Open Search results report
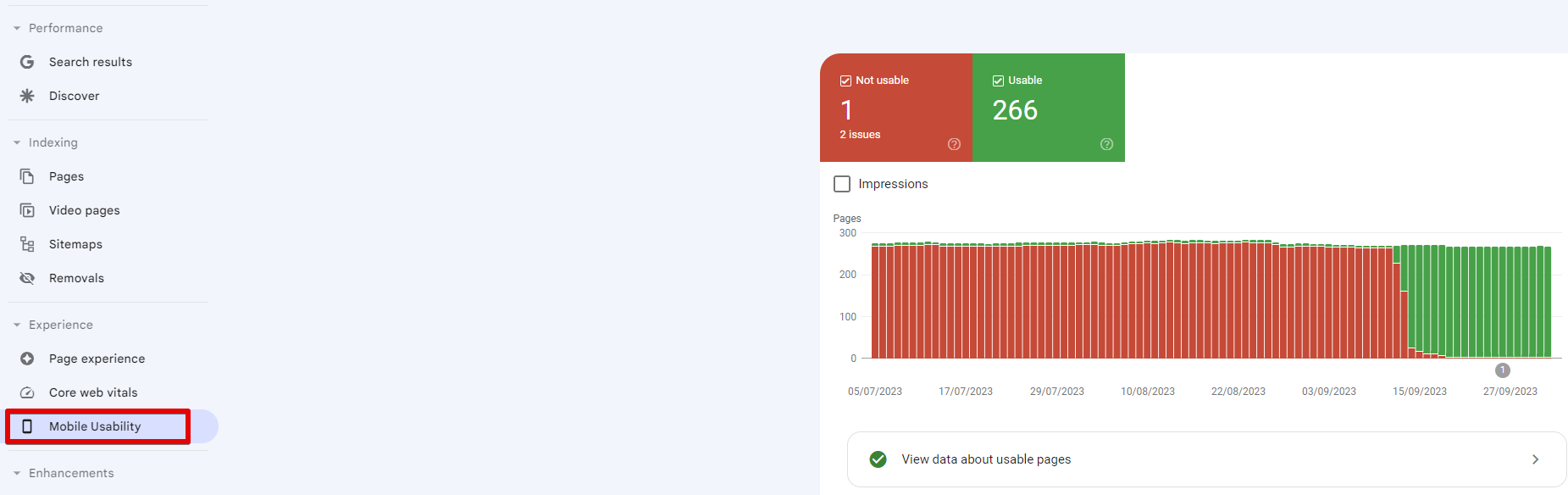The image size is (1568, 495). [91, 62]
